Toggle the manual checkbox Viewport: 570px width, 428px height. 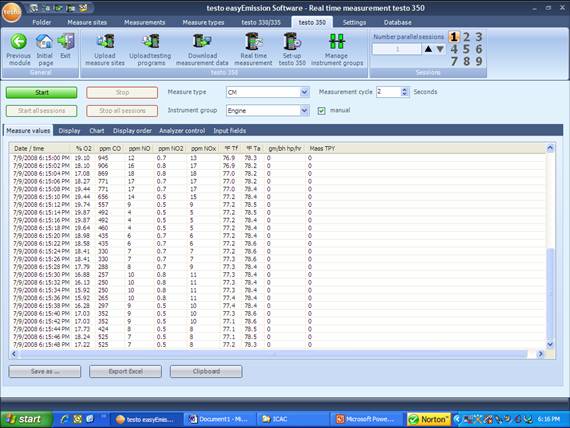click(x=321, y=111)
